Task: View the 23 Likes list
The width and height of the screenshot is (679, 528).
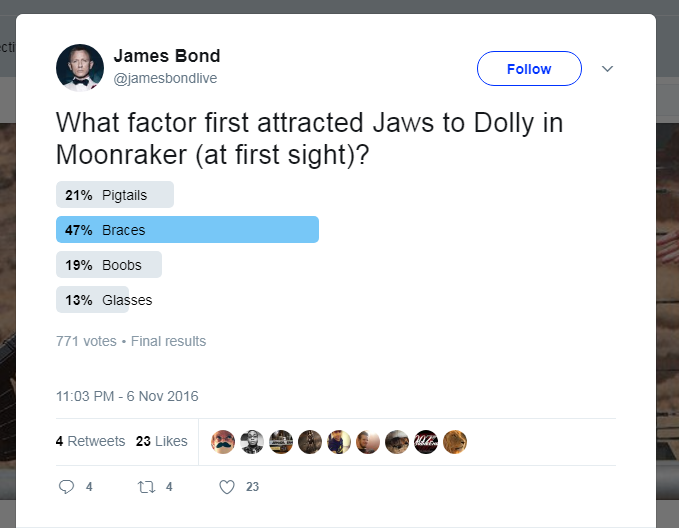Action: click(162, 441)
